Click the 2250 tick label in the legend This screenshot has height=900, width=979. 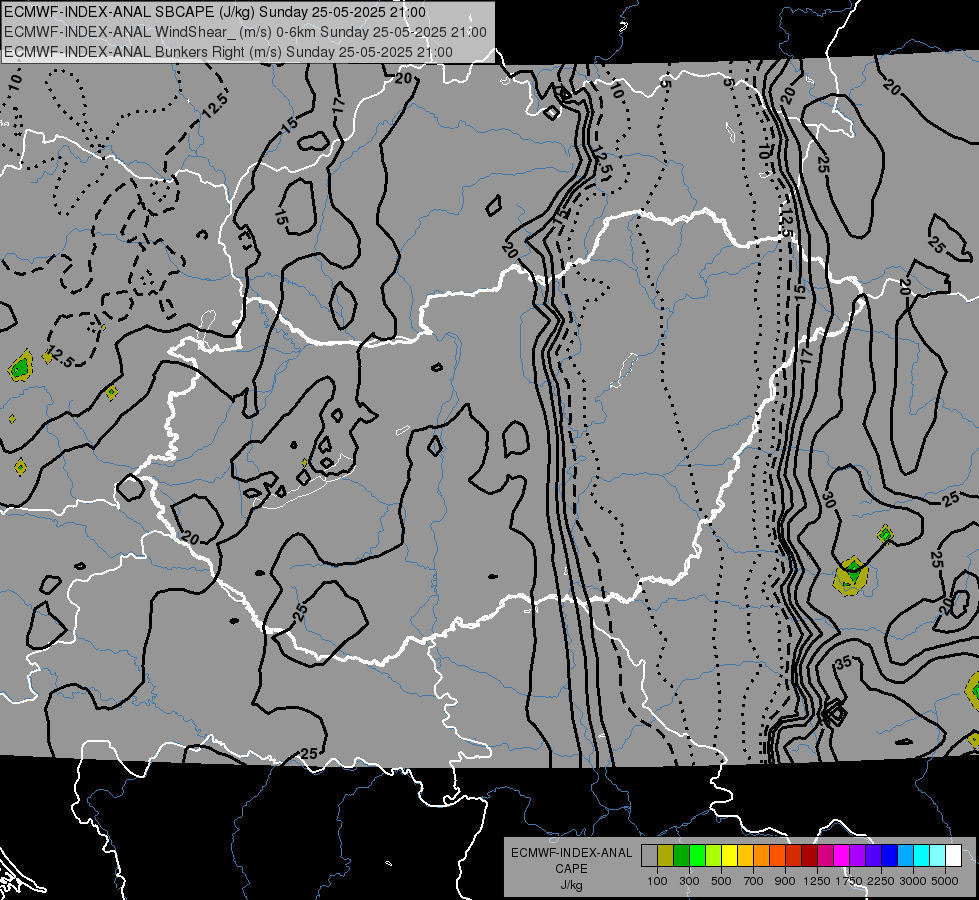[x=881, y=881]
